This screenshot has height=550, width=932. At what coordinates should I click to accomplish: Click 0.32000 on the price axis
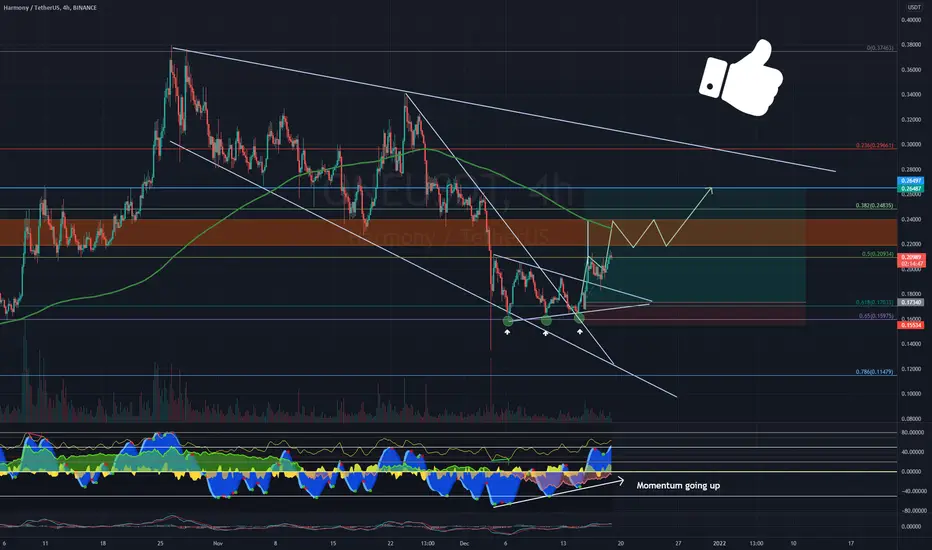911,120
